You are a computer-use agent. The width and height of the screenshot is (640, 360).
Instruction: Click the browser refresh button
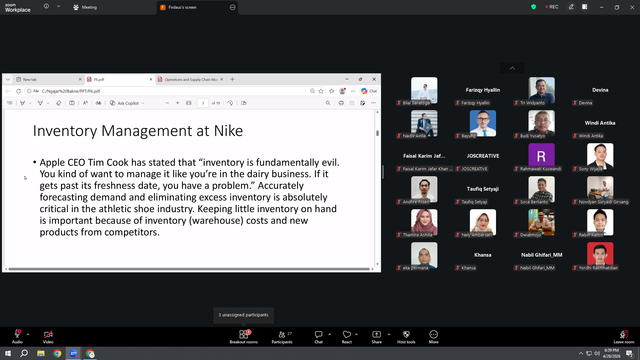click(18, 91)
